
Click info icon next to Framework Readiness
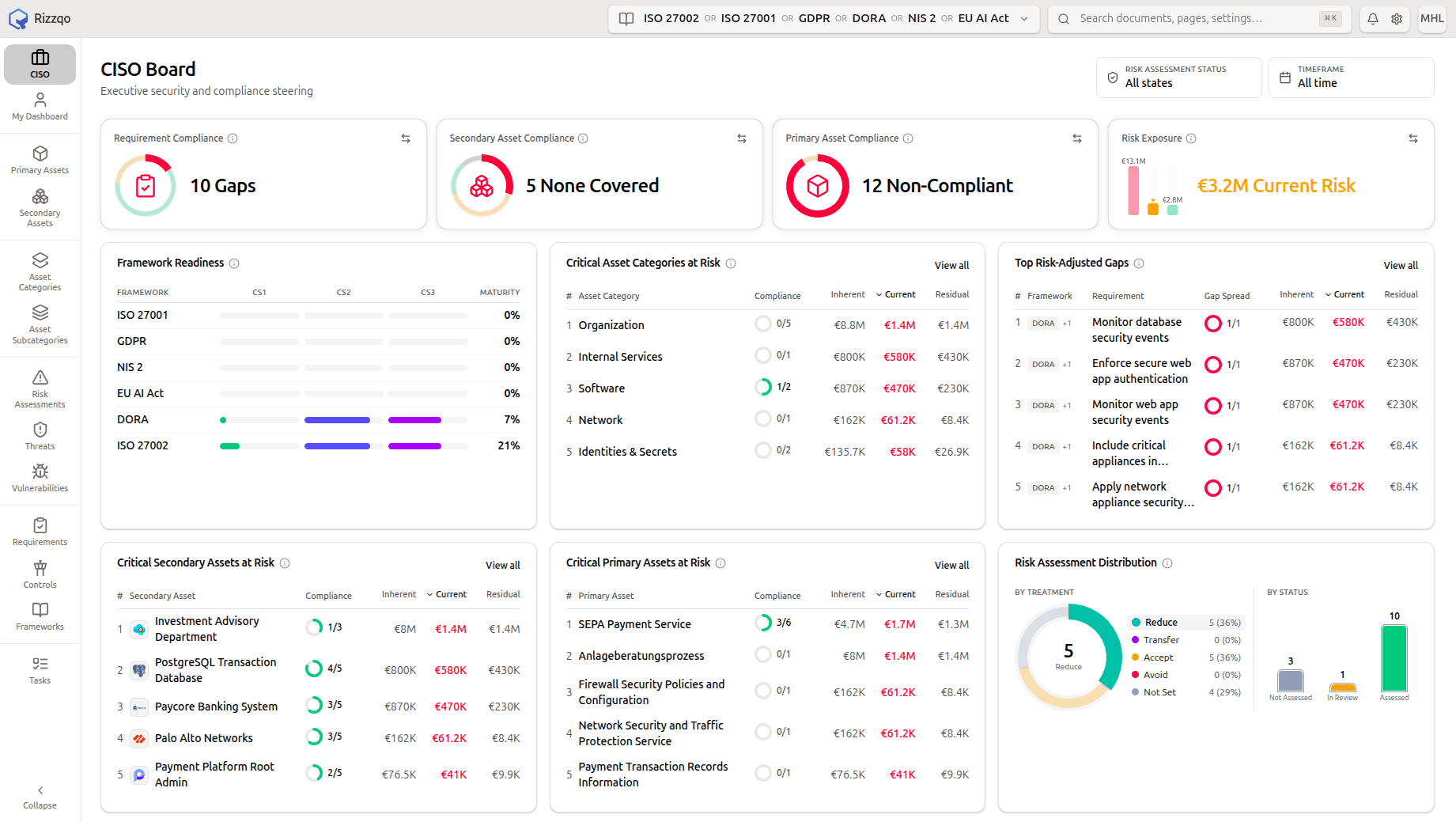coord(234,263)
